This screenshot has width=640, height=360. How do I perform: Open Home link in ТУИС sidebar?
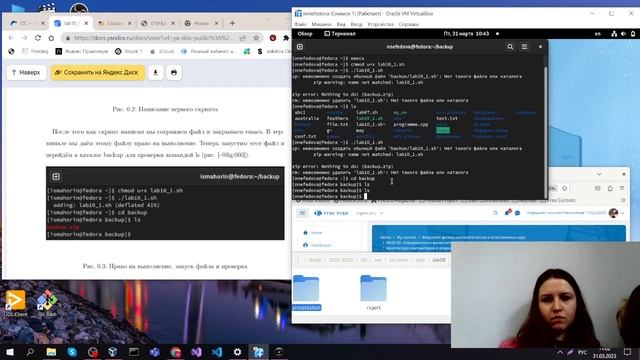click(x=312, y=233)
